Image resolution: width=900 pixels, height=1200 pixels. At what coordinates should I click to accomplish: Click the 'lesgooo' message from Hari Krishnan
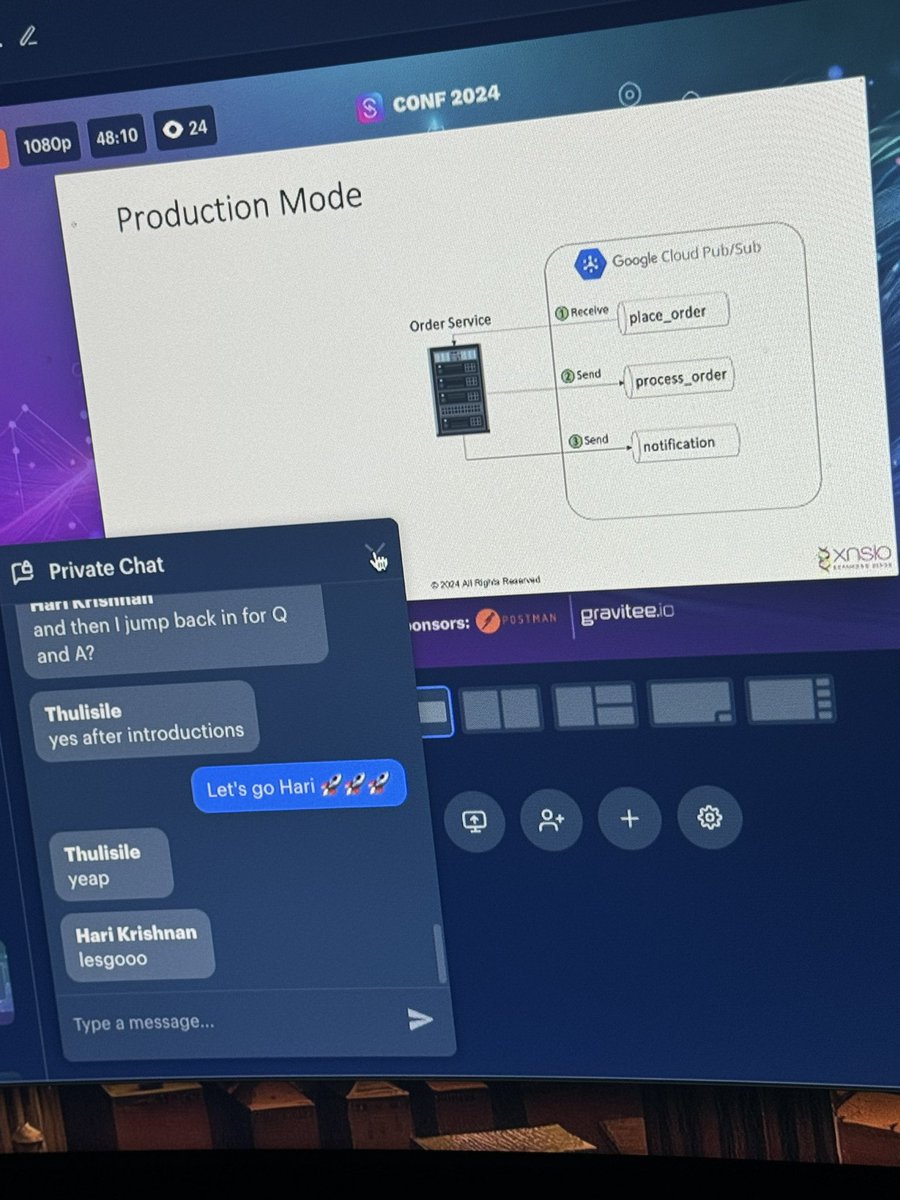(136, 945)
